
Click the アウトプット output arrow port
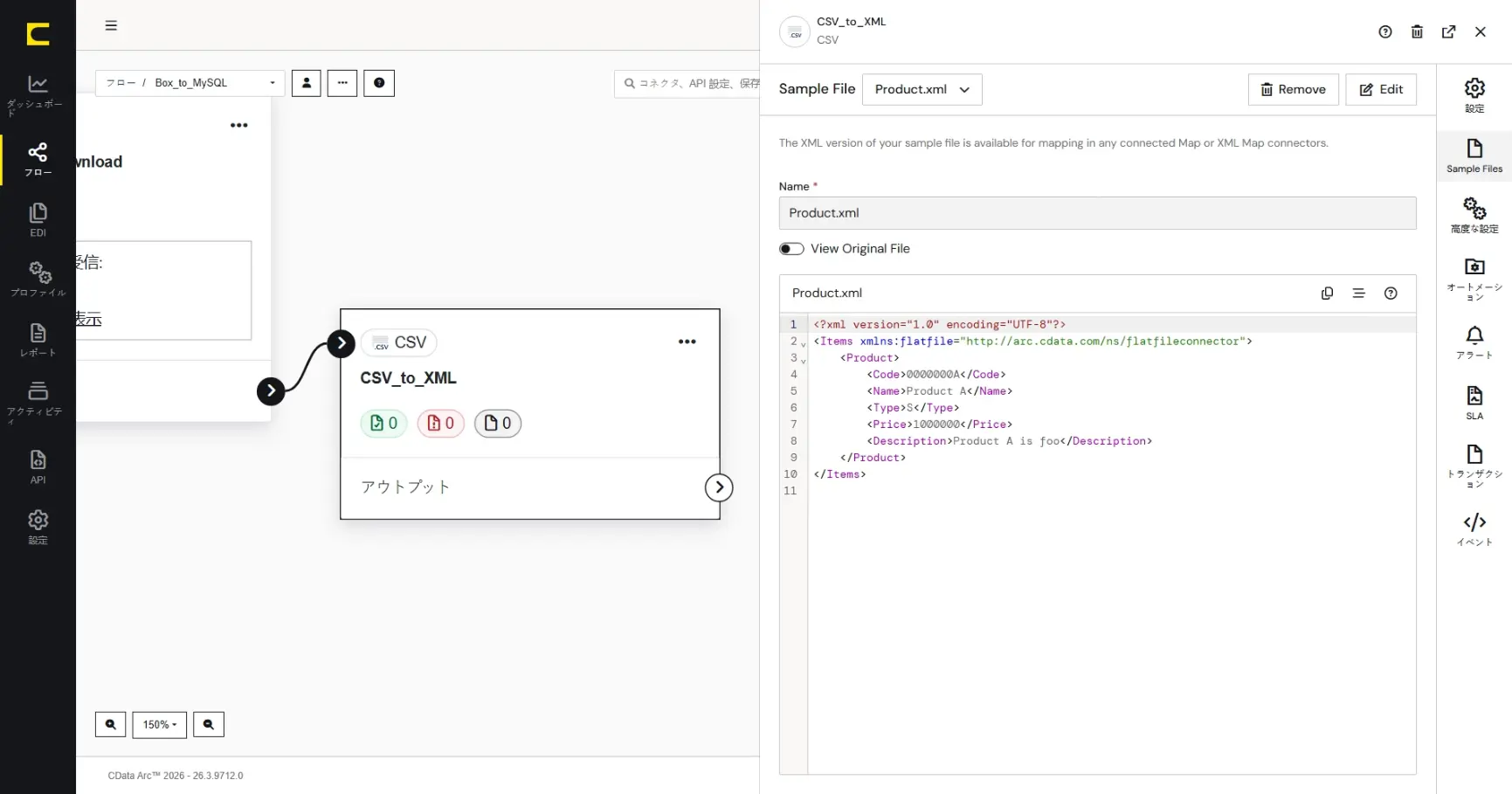[x=719, y=487]
